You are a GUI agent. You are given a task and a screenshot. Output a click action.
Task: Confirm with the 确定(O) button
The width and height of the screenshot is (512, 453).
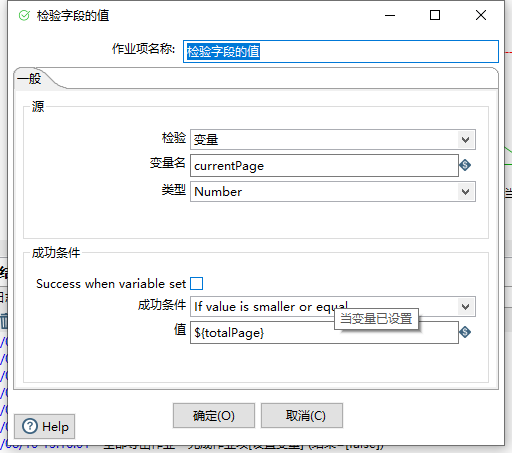(x=214, y=416)
